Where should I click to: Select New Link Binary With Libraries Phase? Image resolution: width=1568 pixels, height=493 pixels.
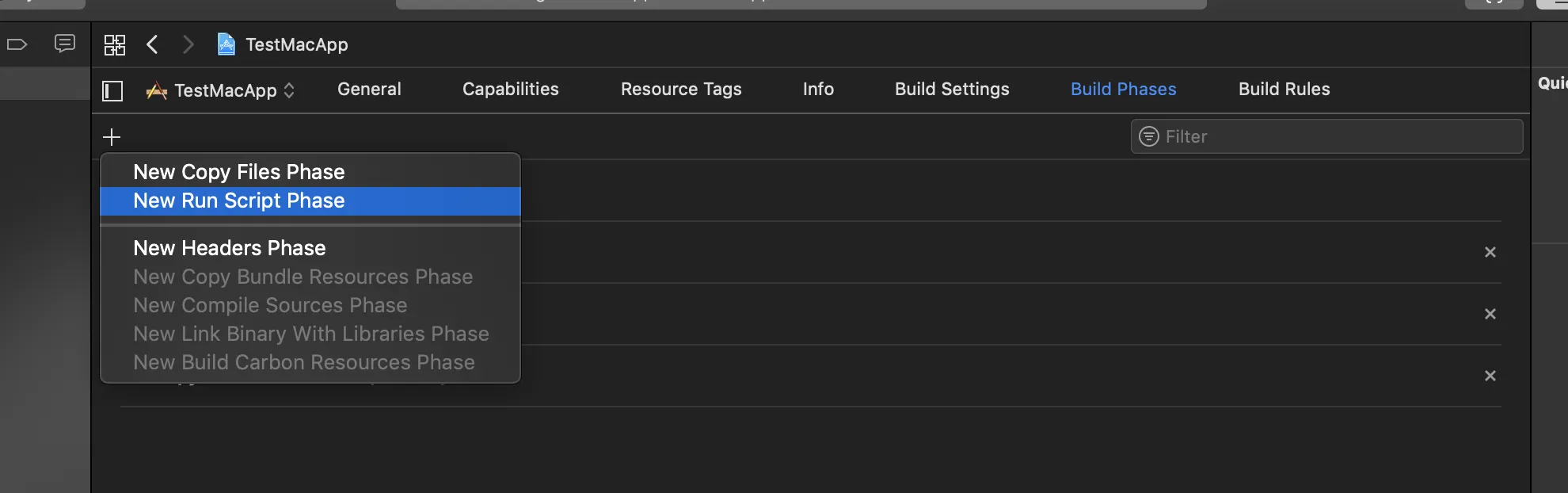click(x=310, y=334)
